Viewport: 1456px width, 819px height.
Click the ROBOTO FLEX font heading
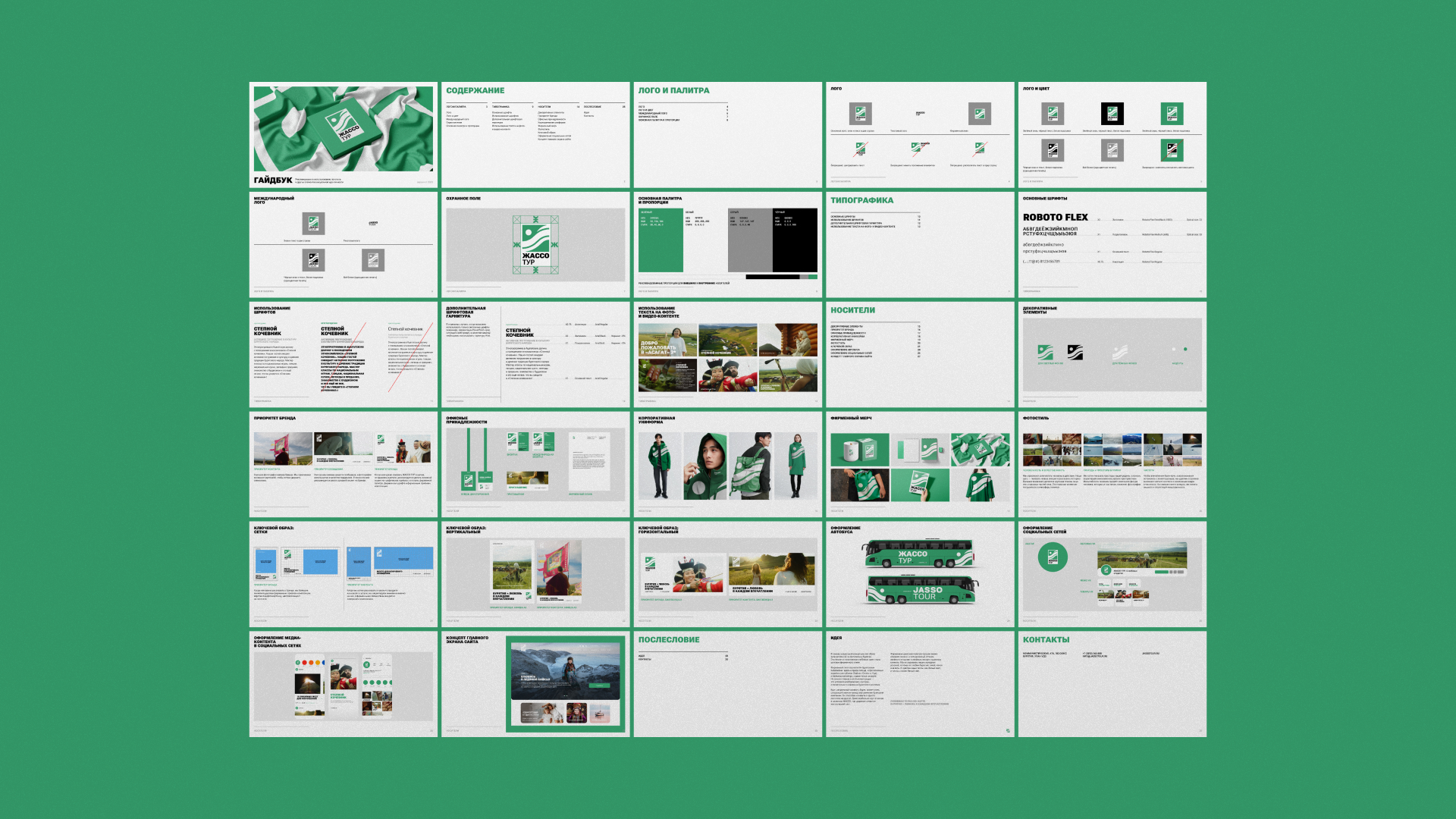1055,217
